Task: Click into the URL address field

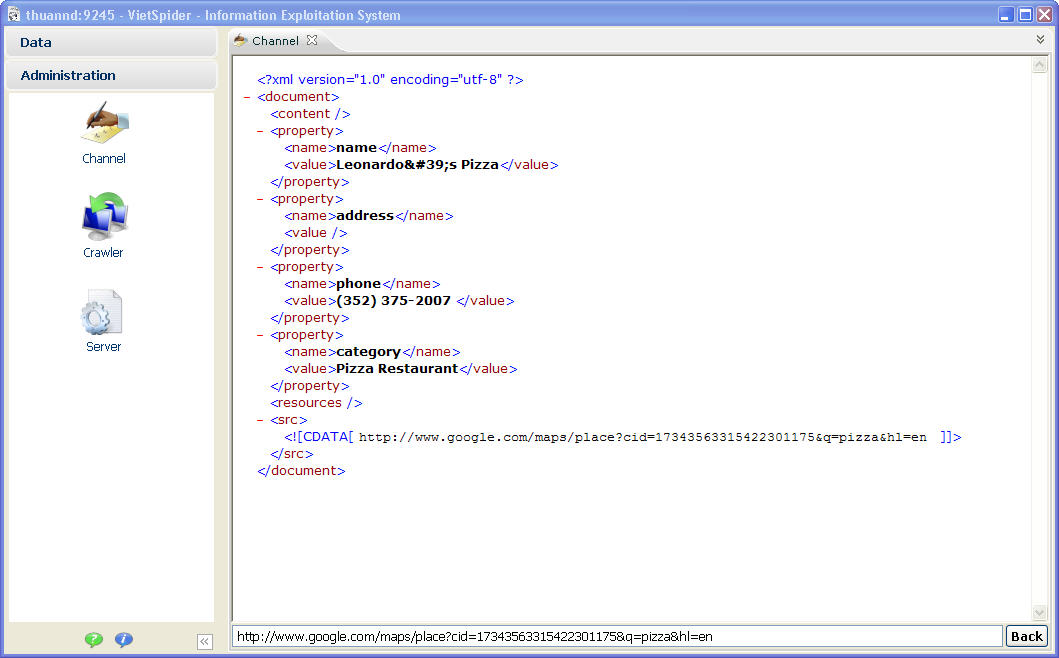Action: coord(617,636)
